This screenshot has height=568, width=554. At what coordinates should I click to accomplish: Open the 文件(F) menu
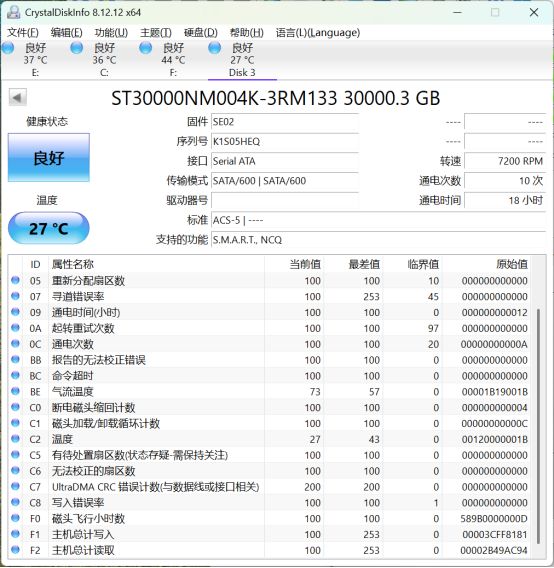pos(22,33)
